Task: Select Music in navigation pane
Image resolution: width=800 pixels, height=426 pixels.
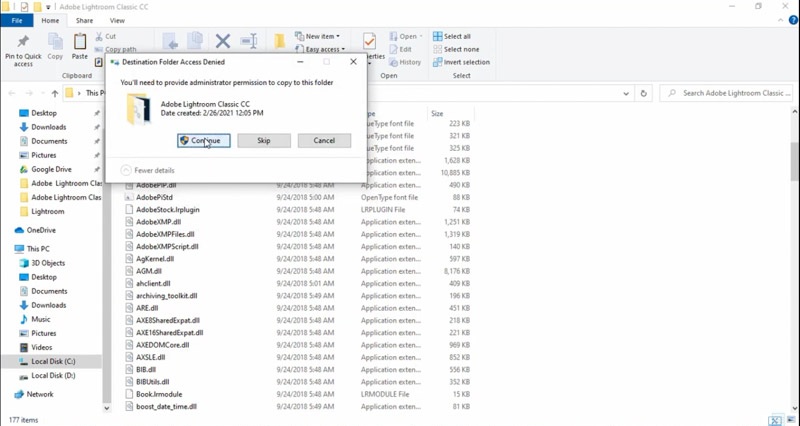Action: (x=40, y=319)
